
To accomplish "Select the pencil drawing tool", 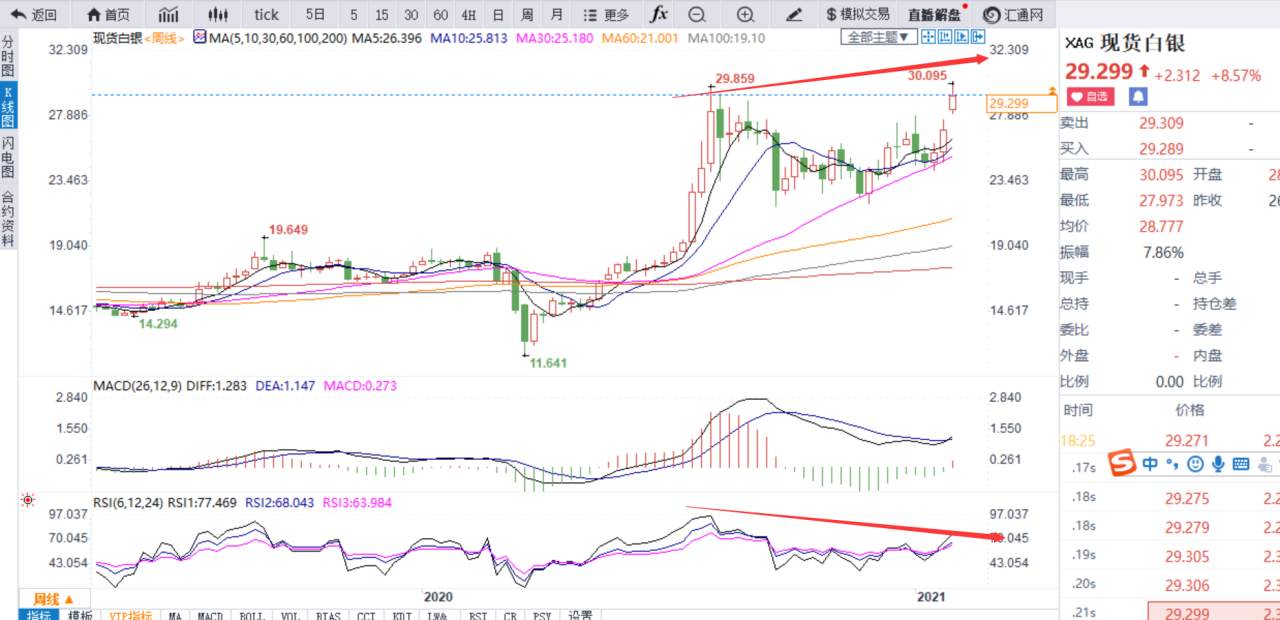I will 794,14.
